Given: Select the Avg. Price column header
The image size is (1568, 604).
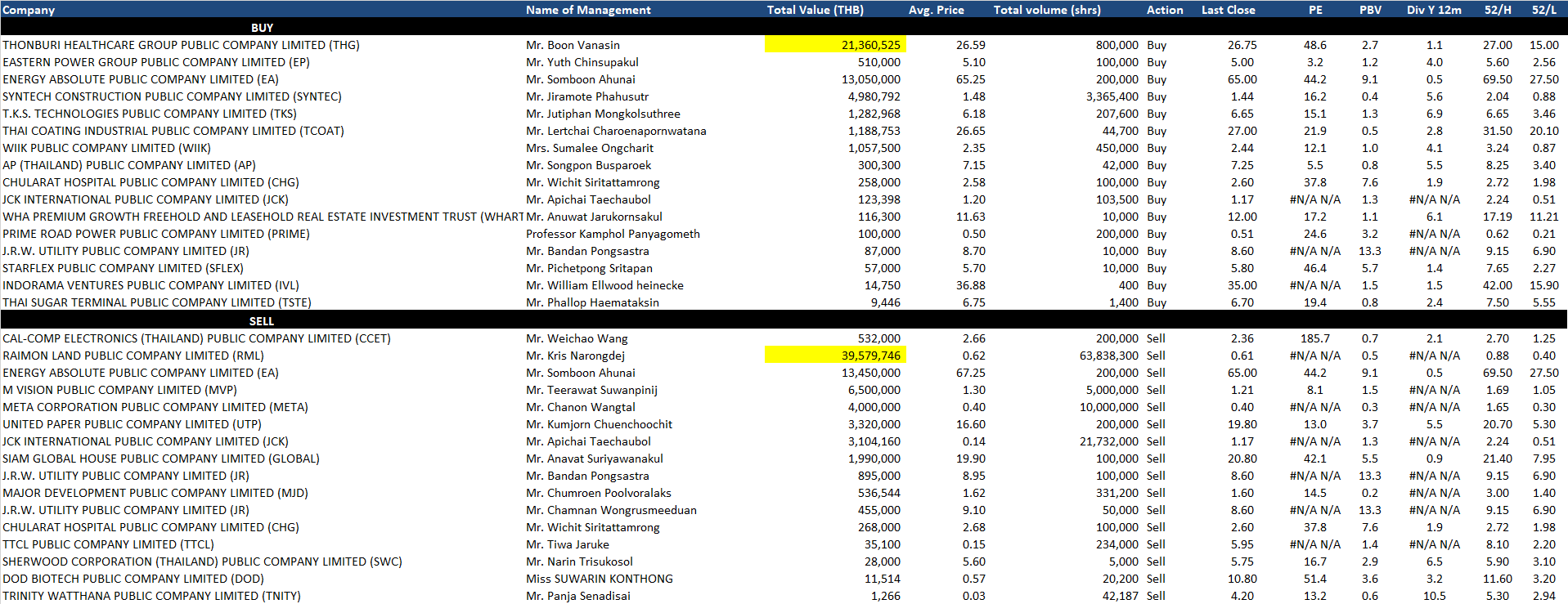Looking at the screenshot, I should pyautogui.click(x=936, y=10).
